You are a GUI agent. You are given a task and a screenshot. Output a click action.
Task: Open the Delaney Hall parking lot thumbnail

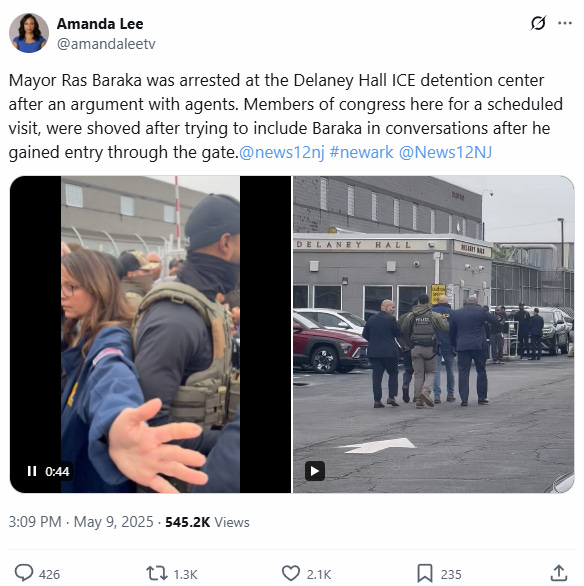pyautogui.click(x=433, y=334)
